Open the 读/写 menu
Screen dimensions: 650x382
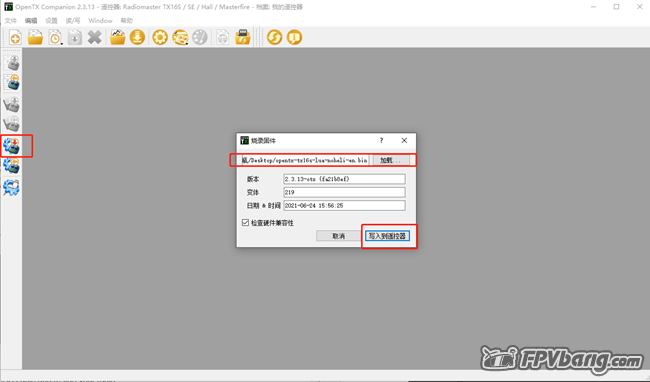click(73, 21)
